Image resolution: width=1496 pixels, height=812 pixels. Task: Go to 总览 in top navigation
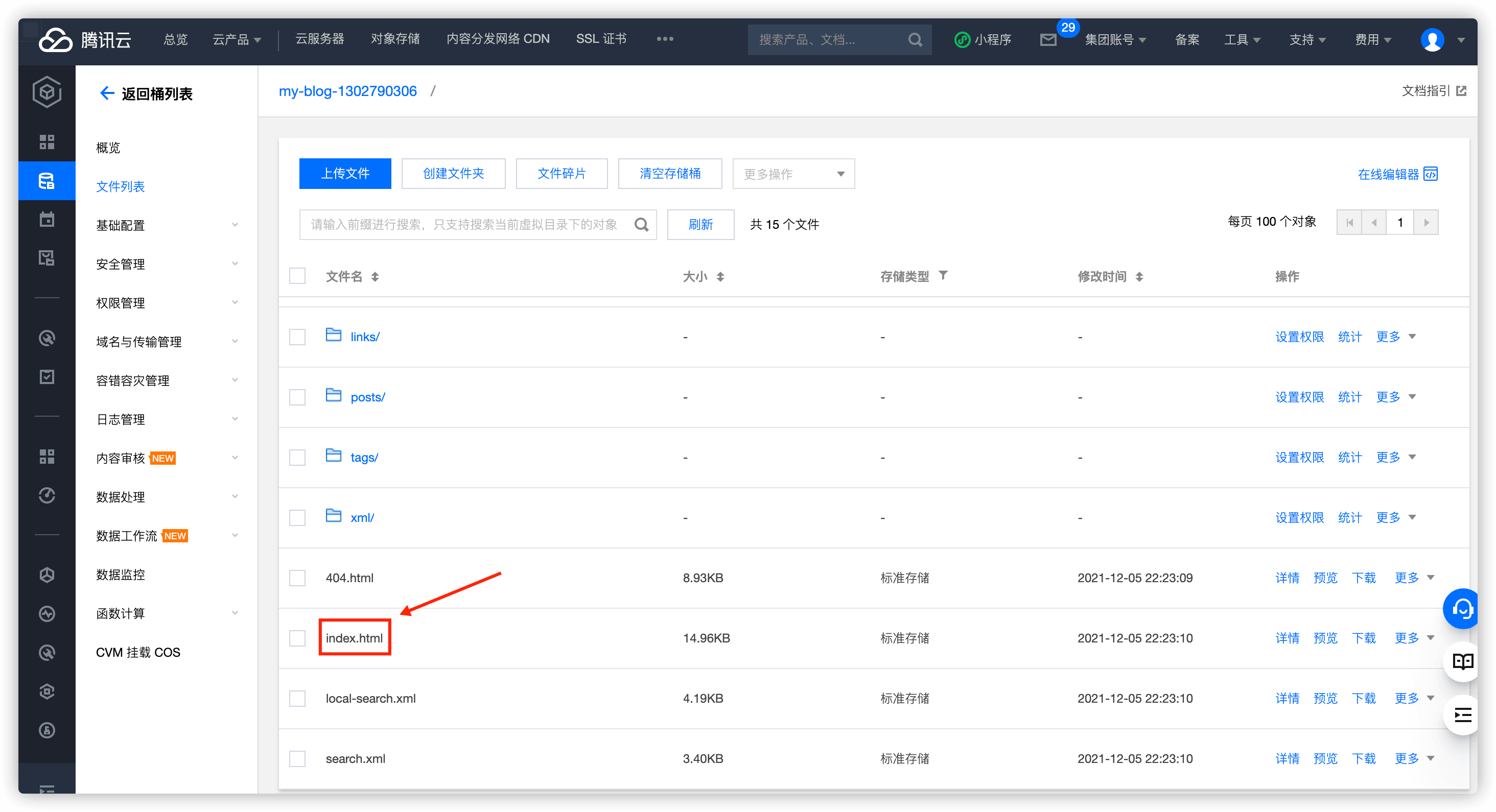point(175,39)
